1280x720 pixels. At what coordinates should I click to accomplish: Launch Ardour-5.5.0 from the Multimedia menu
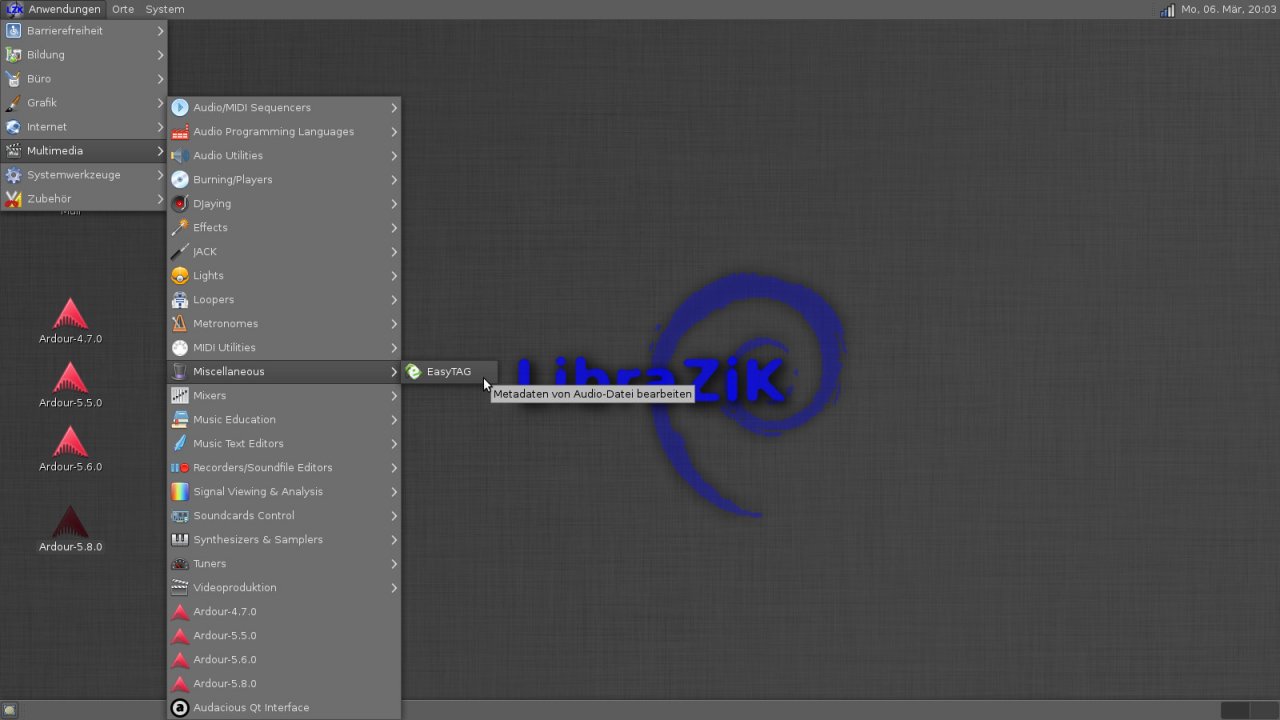pos(284,635)
